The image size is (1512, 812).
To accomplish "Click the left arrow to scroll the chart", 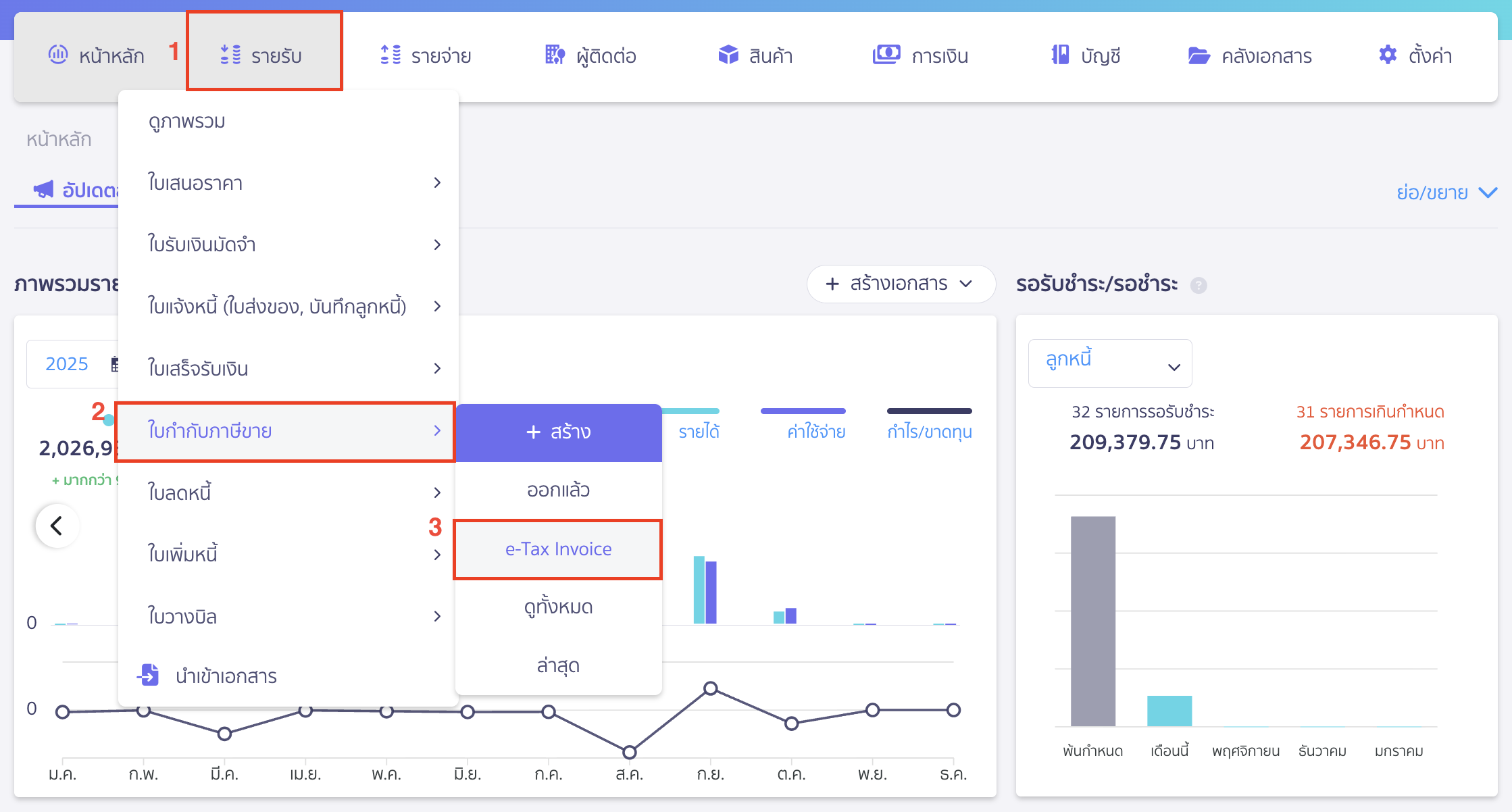I will 57,525.
